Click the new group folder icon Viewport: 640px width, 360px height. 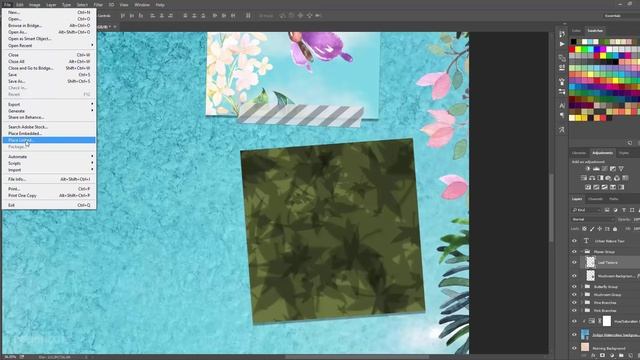[x=621, y=356]
